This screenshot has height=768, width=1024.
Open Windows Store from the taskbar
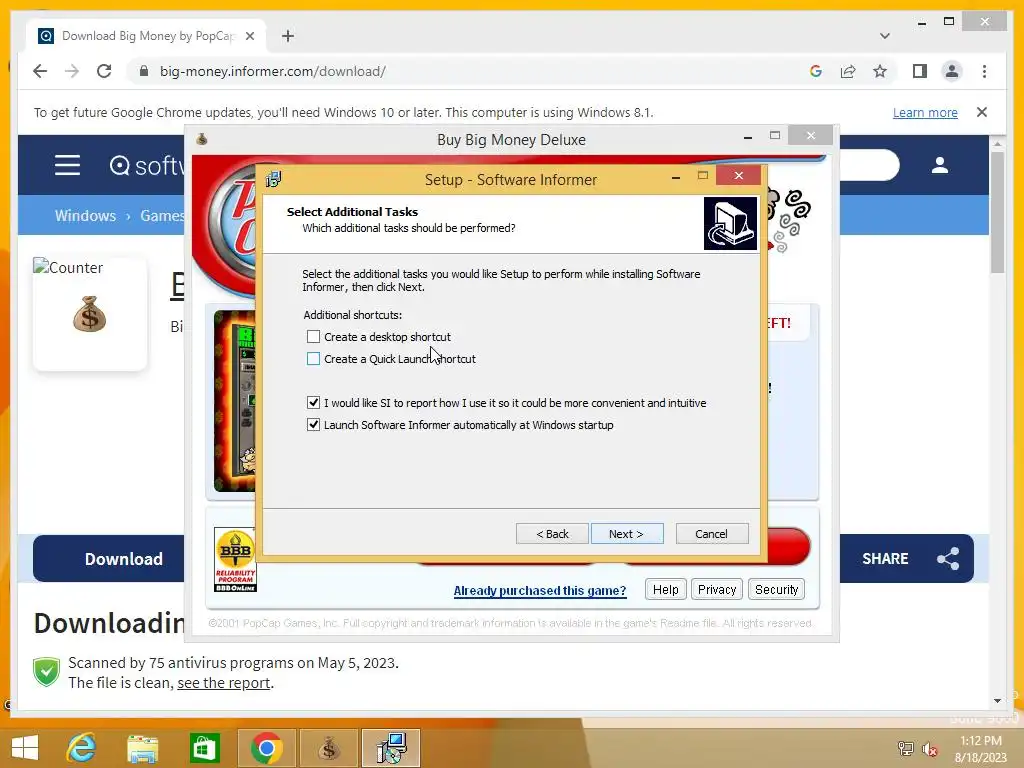[204, 748]
